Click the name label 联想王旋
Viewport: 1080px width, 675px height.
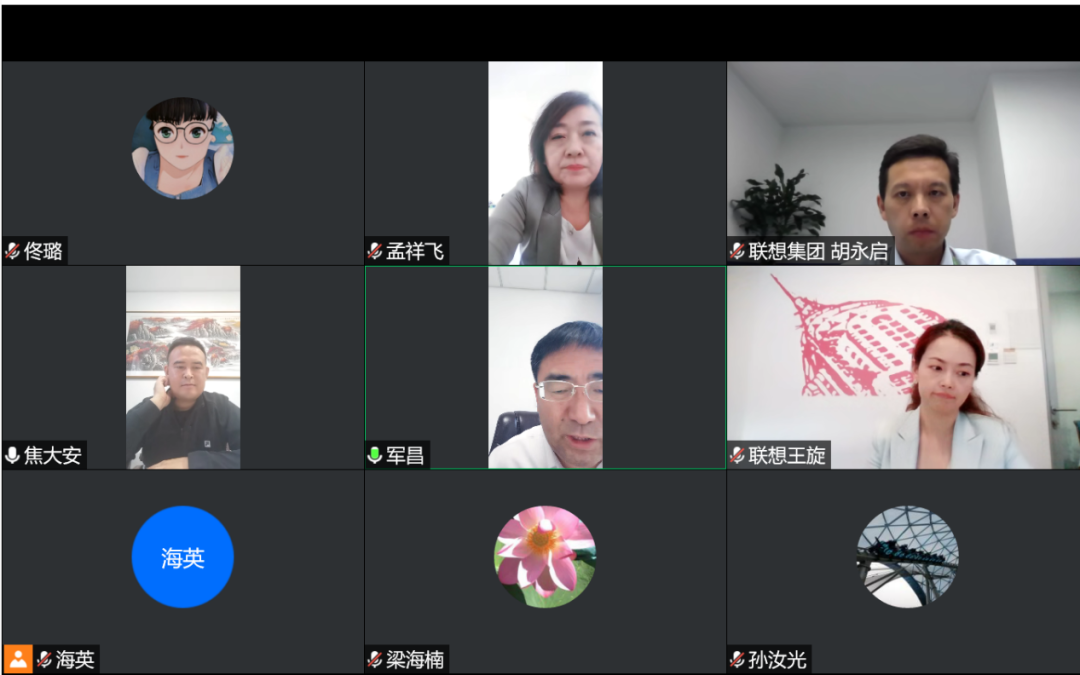(787, 455)
